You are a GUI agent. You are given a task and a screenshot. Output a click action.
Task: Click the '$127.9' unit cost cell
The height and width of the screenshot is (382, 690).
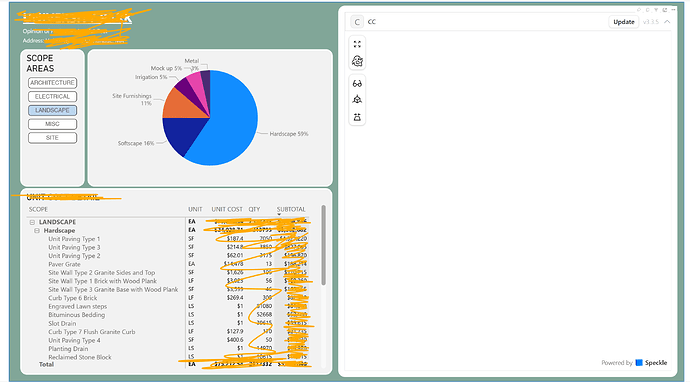click(x=235, y=332)
